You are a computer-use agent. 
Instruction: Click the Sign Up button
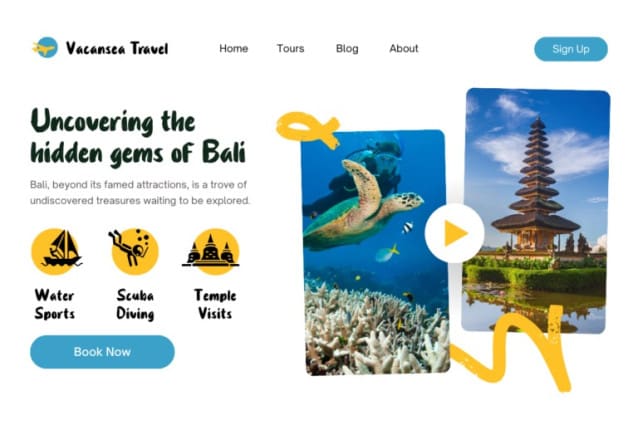pyautogui.click(x=571, y=49)
